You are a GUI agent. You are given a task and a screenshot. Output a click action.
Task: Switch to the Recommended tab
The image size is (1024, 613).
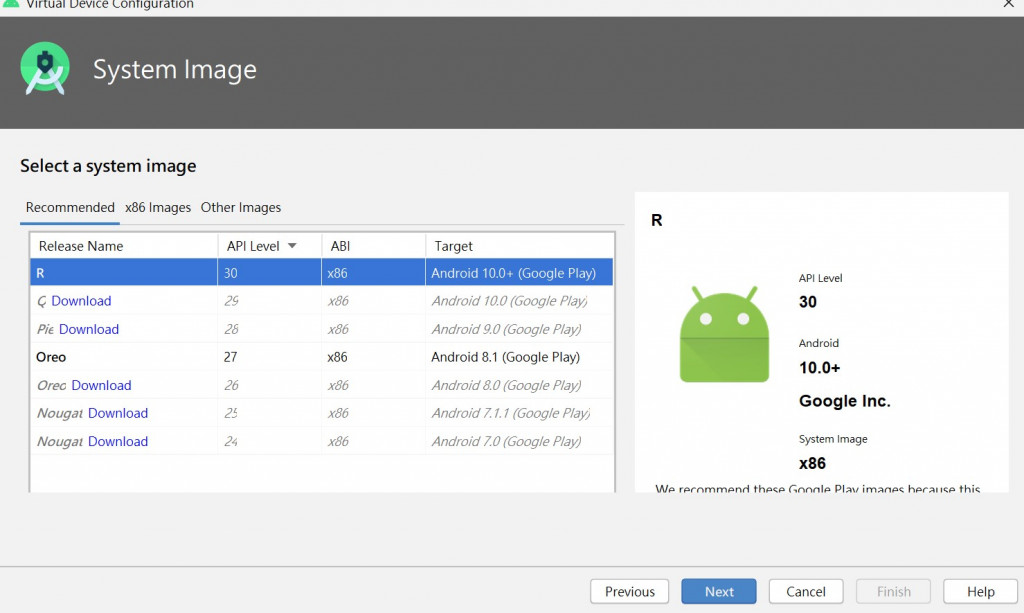pos(70,208)
